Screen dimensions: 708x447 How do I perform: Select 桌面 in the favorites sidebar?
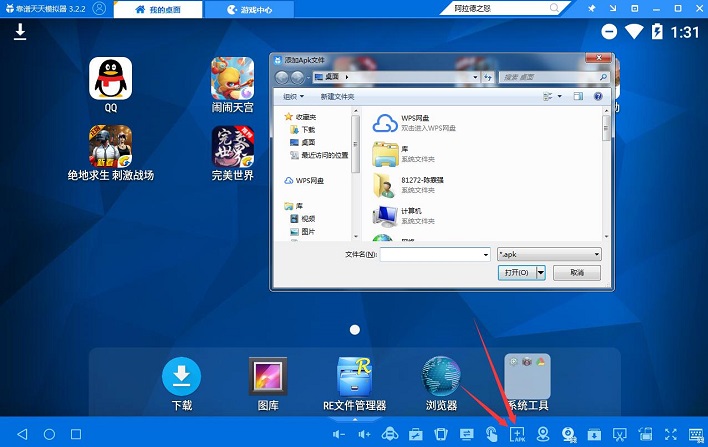pyautogui.click(x=303, y=142)
